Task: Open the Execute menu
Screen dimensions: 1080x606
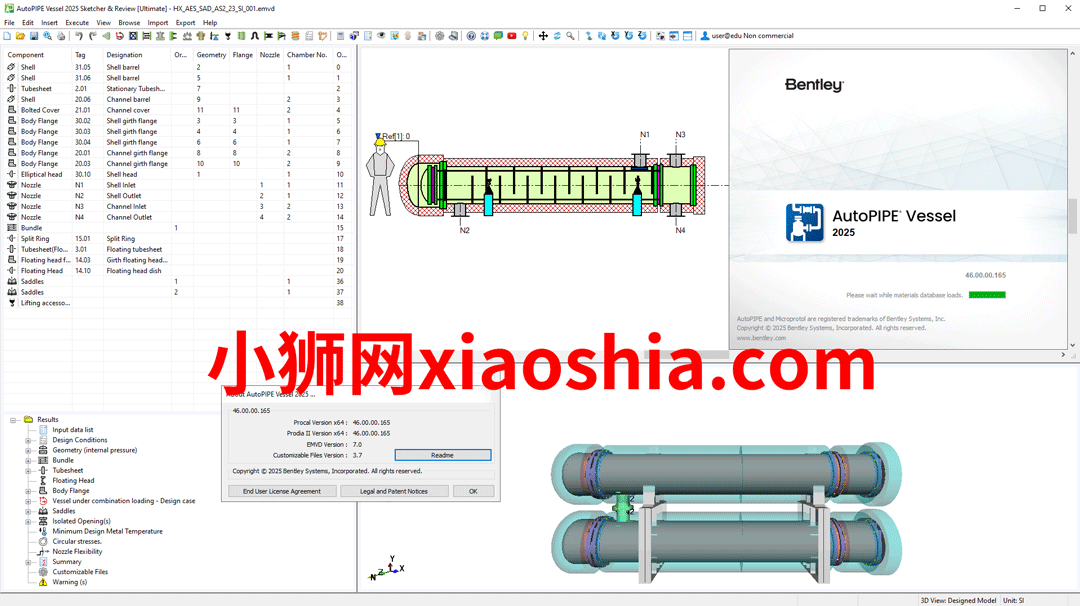Action: pos(76,23)
